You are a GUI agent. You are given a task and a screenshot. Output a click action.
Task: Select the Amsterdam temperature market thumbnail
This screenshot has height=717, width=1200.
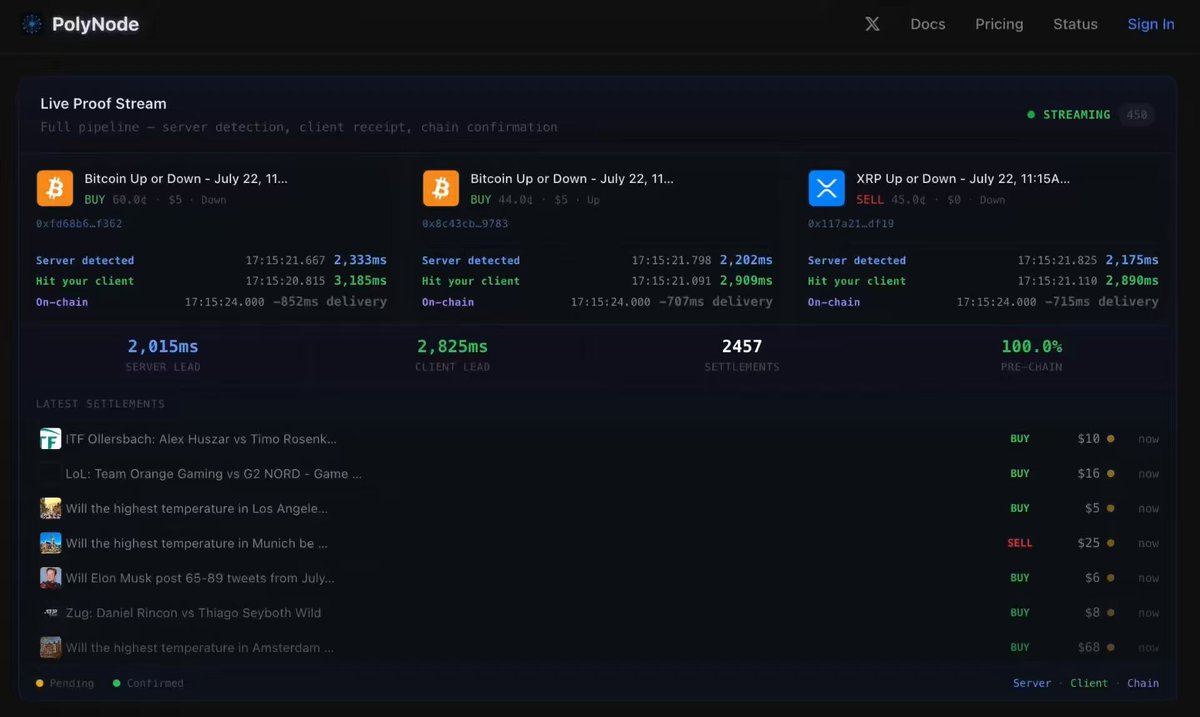[x=50, y=647]
